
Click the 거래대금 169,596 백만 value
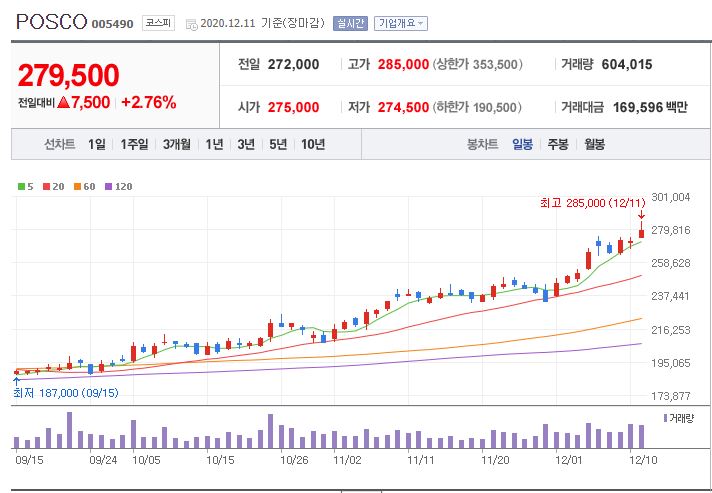click(650, 108)
